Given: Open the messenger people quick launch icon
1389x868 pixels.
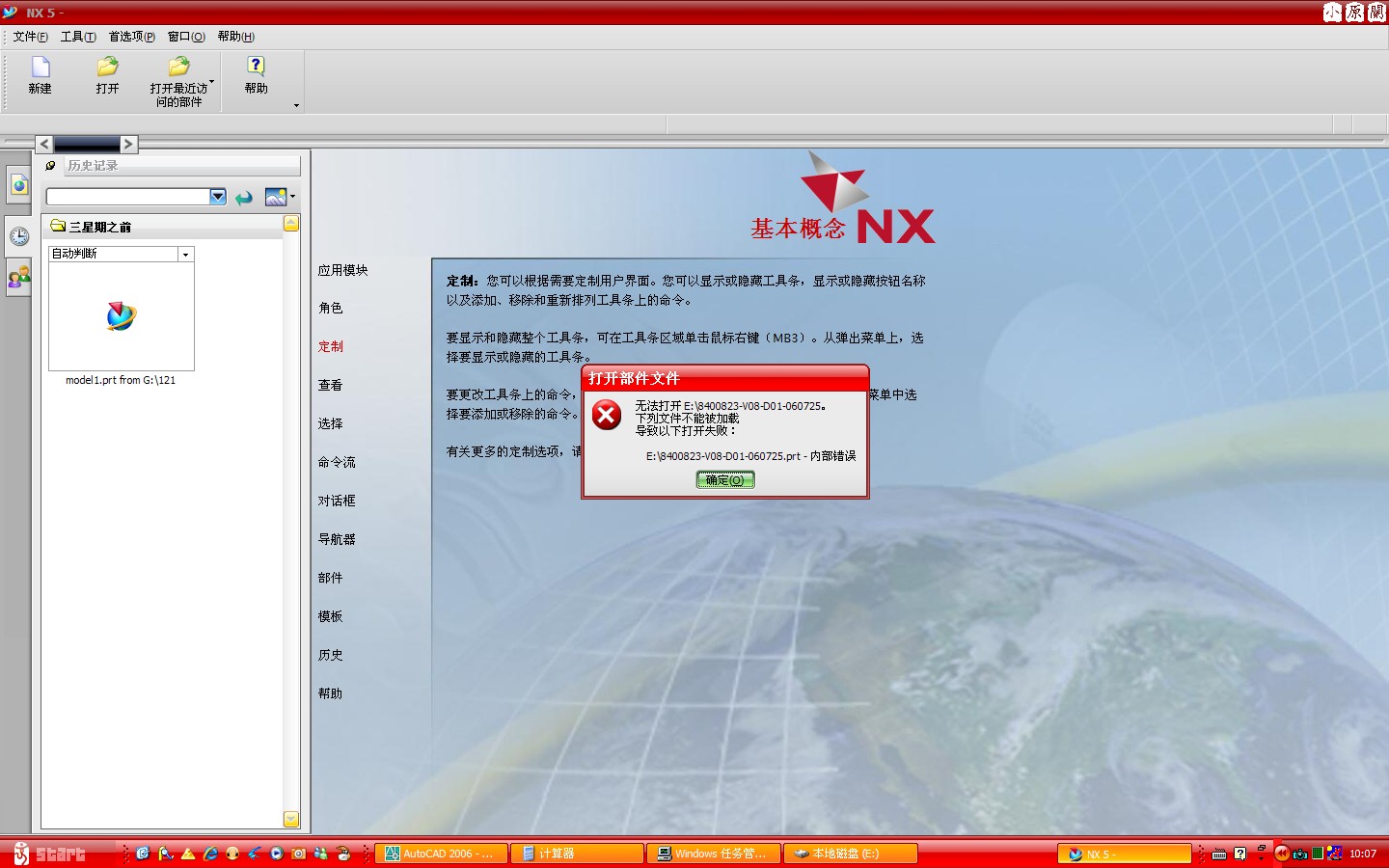Looking at the screenshot, I should coord(321,854).
